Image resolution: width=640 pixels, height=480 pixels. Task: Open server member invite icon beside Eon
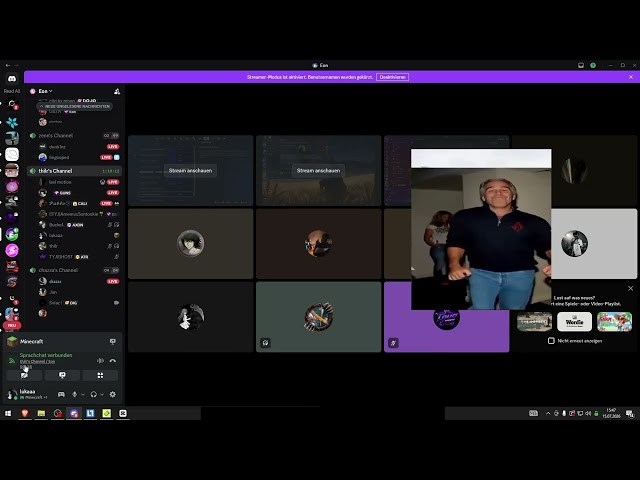click(x=117, y=91)
